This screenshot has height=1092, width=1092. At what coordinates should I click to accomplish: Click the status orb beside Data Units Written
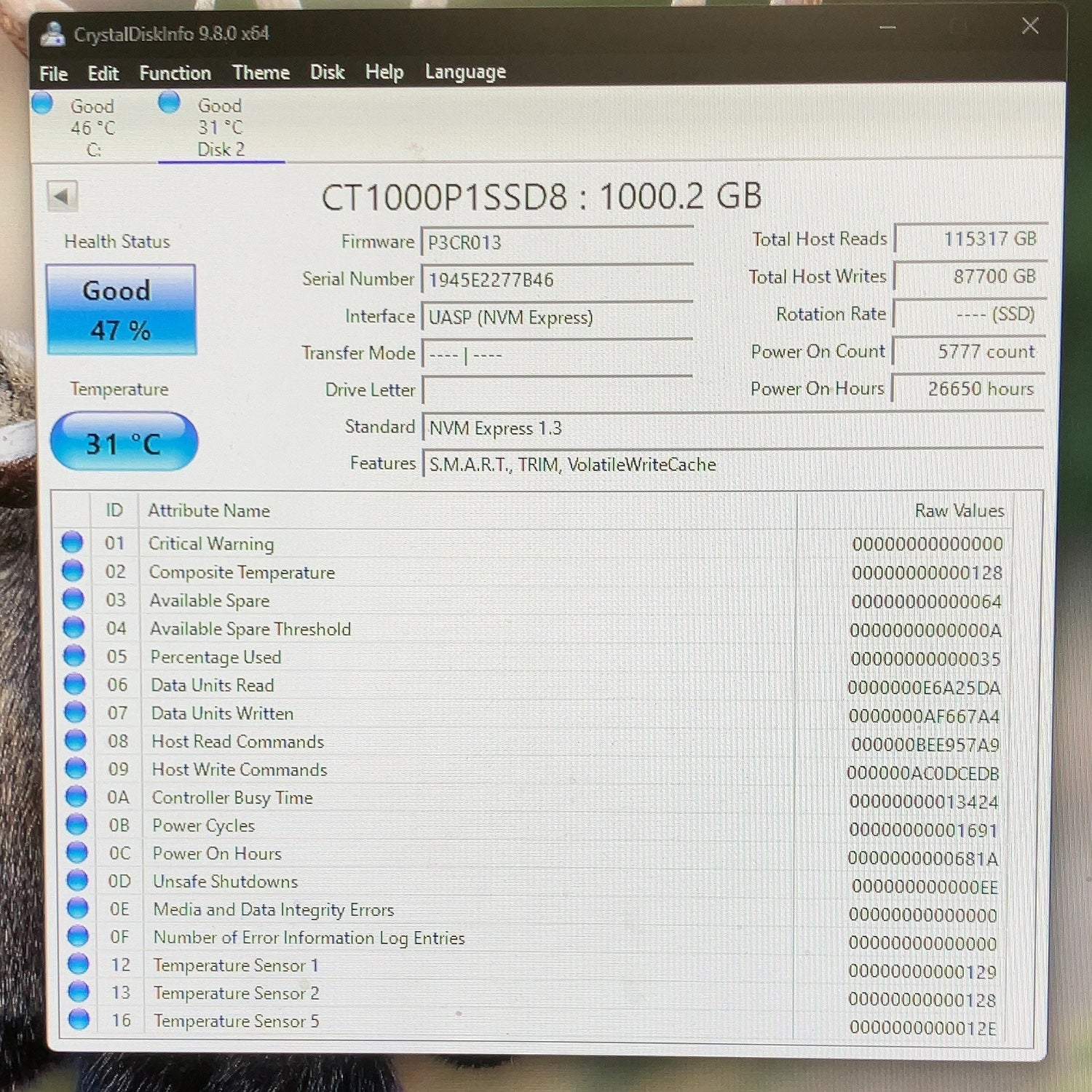pos(74,712)
